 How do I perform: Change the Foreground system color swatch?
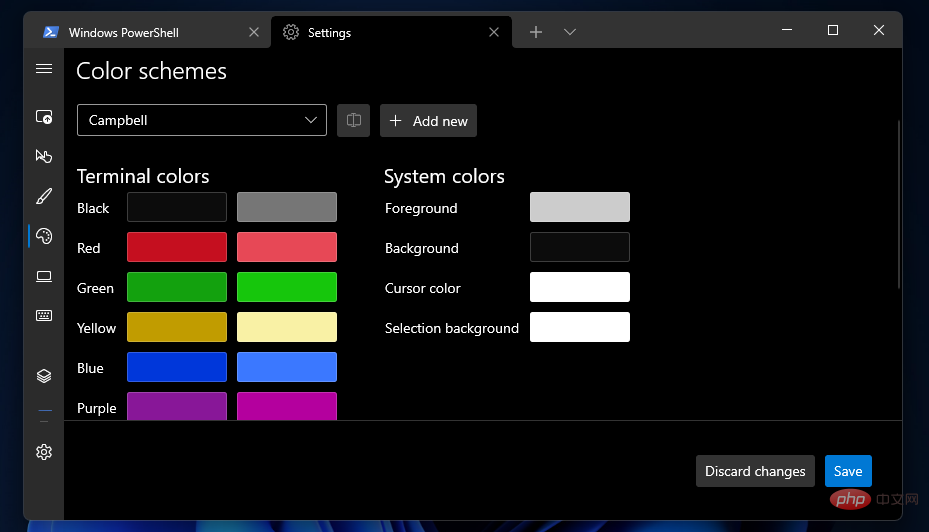pos(580,207)
